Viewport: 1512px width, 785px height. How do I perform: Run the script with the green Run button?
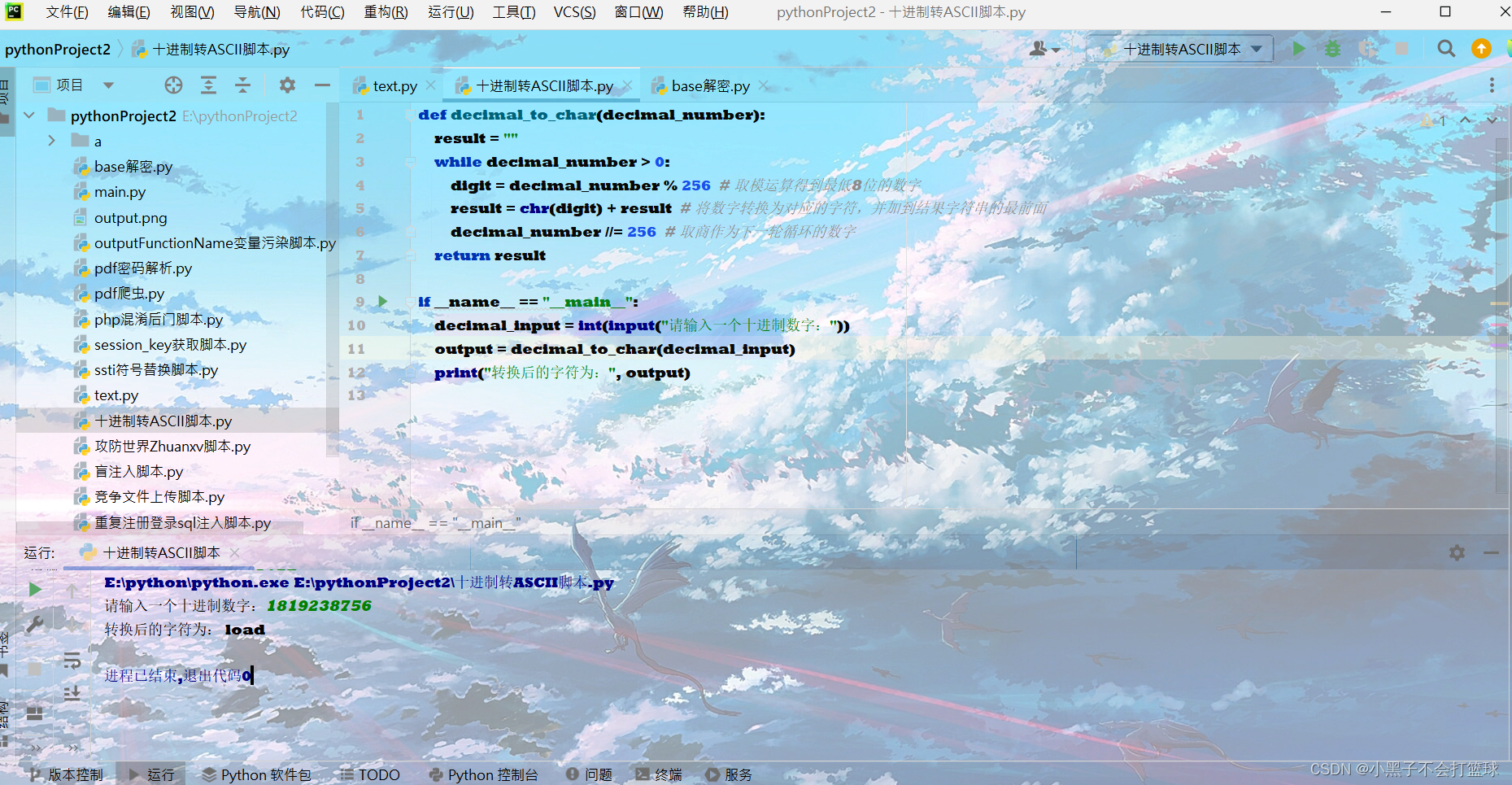point(1298,49)
